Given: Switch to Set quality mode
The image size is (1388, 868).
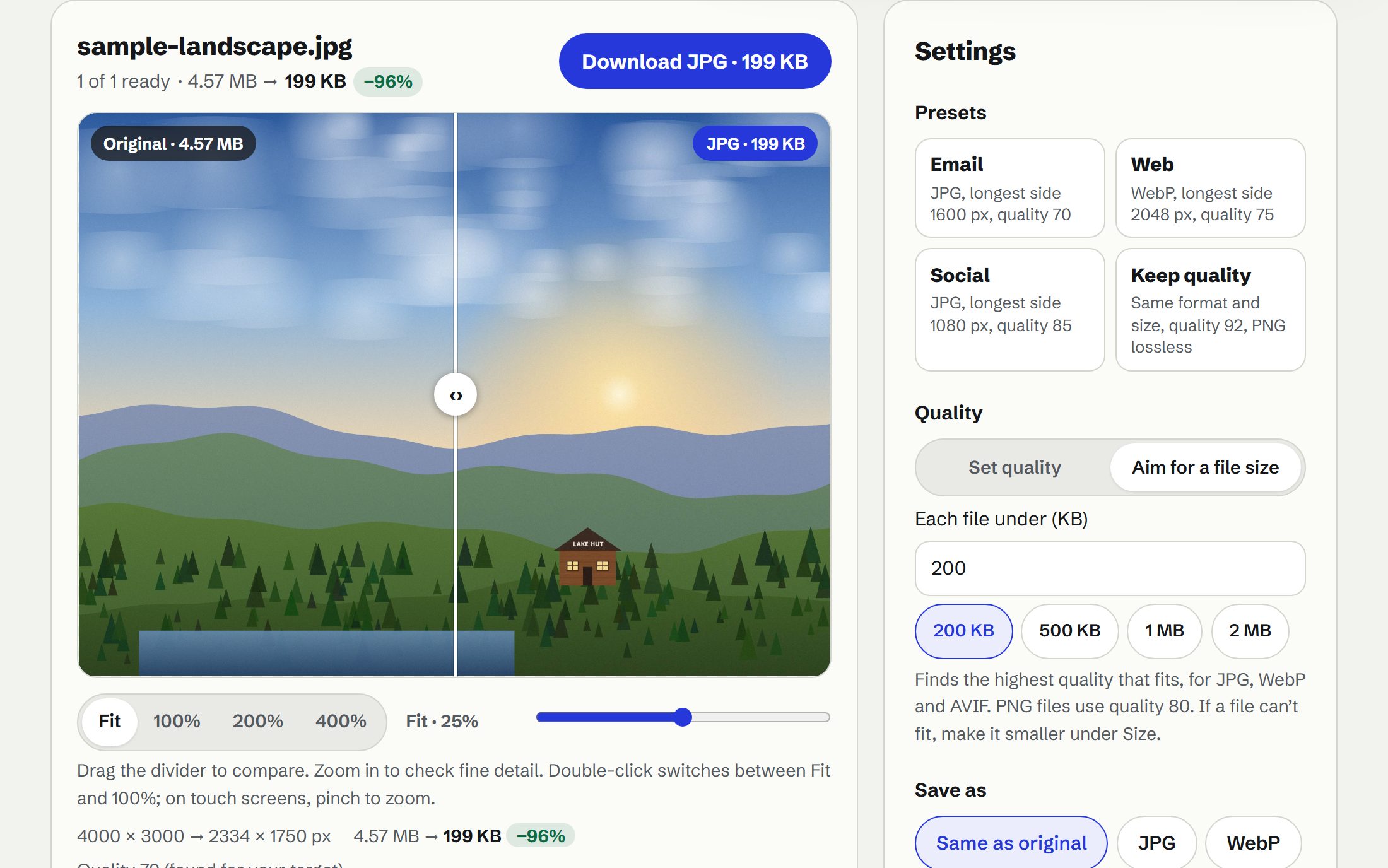Looking at the screenshot, I should pyautogui.click(x=1015, y=467).
